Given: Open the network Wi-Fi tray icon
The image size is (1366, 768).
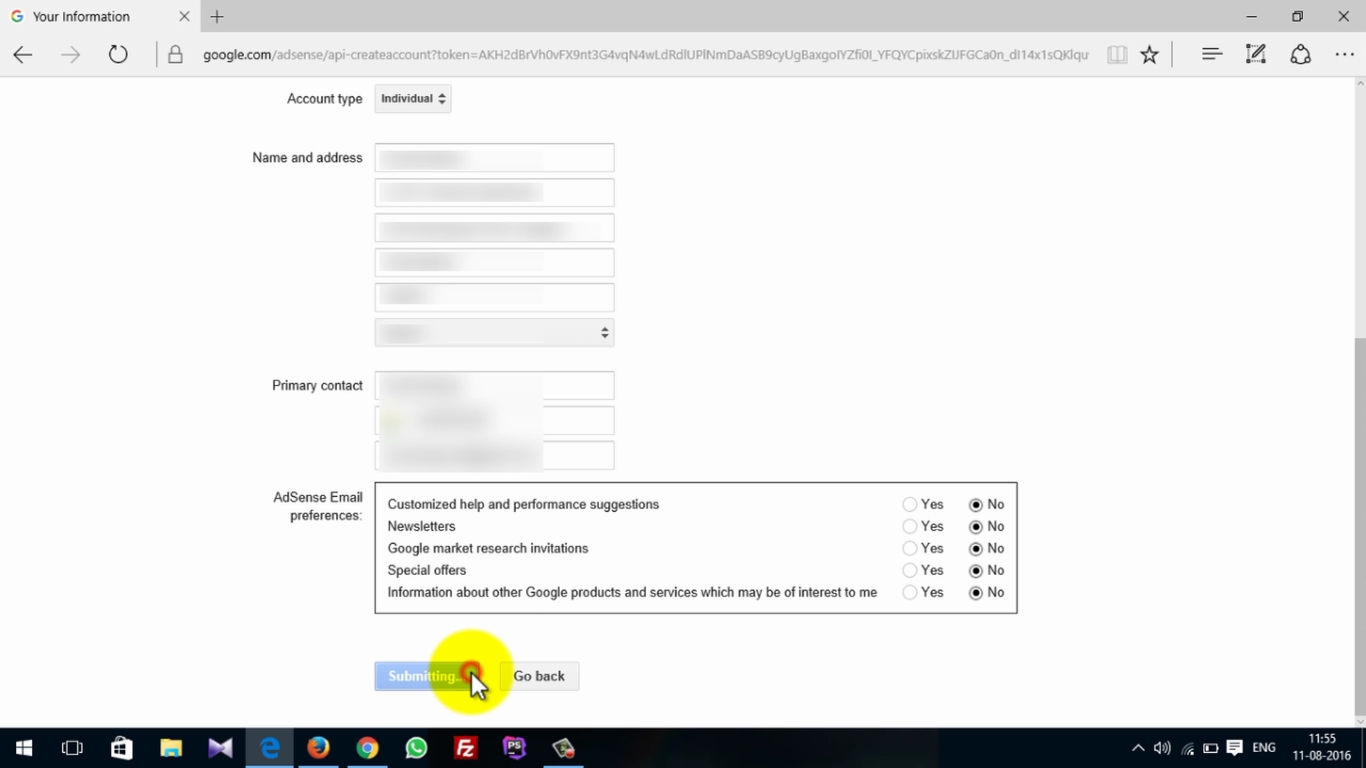Looking at the screenshot, I should [1187, 748].
